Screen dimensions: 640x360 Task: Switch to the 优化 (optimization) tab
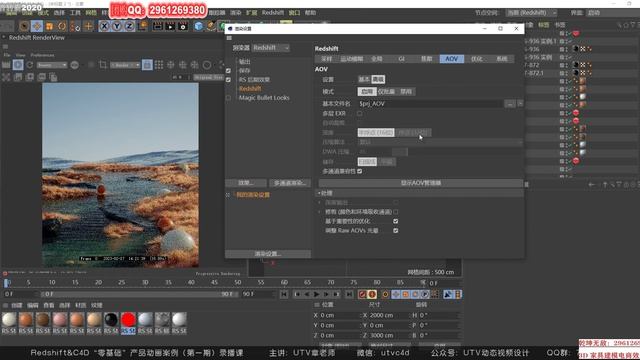click(x=476, y=59)
